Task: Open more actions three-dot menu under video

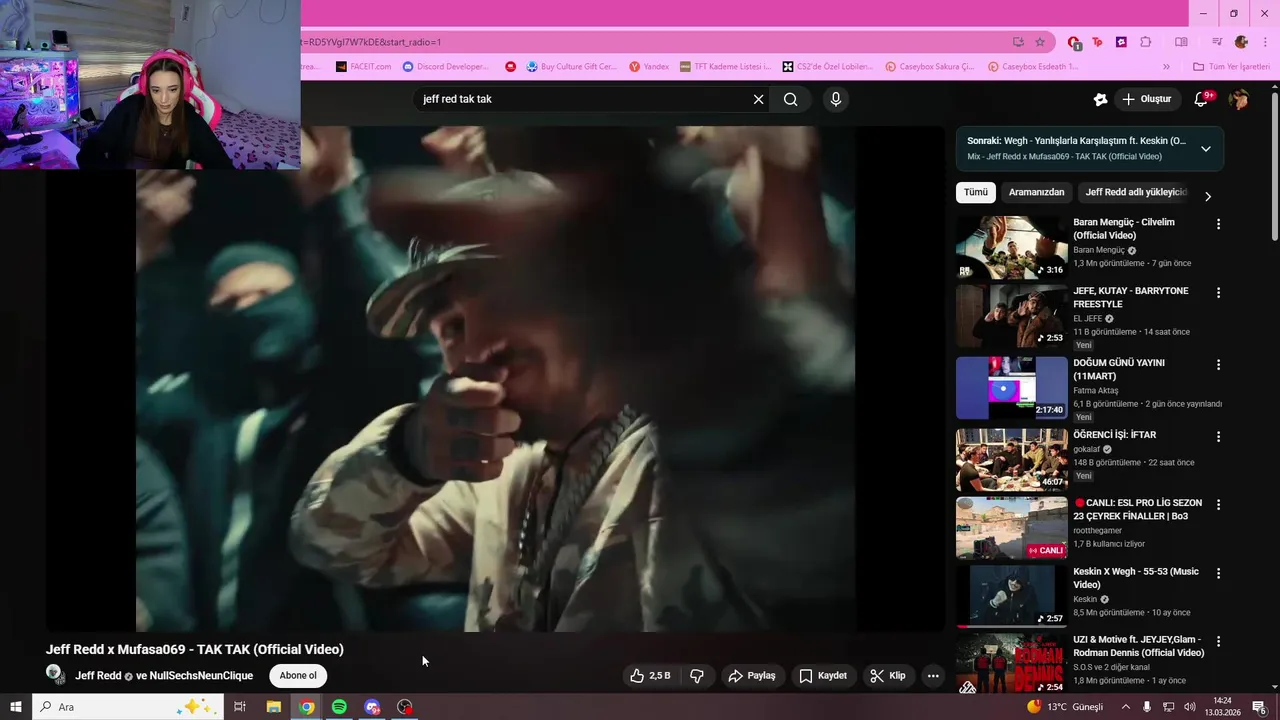Action: pyautogui.click(x=933, y=676)
